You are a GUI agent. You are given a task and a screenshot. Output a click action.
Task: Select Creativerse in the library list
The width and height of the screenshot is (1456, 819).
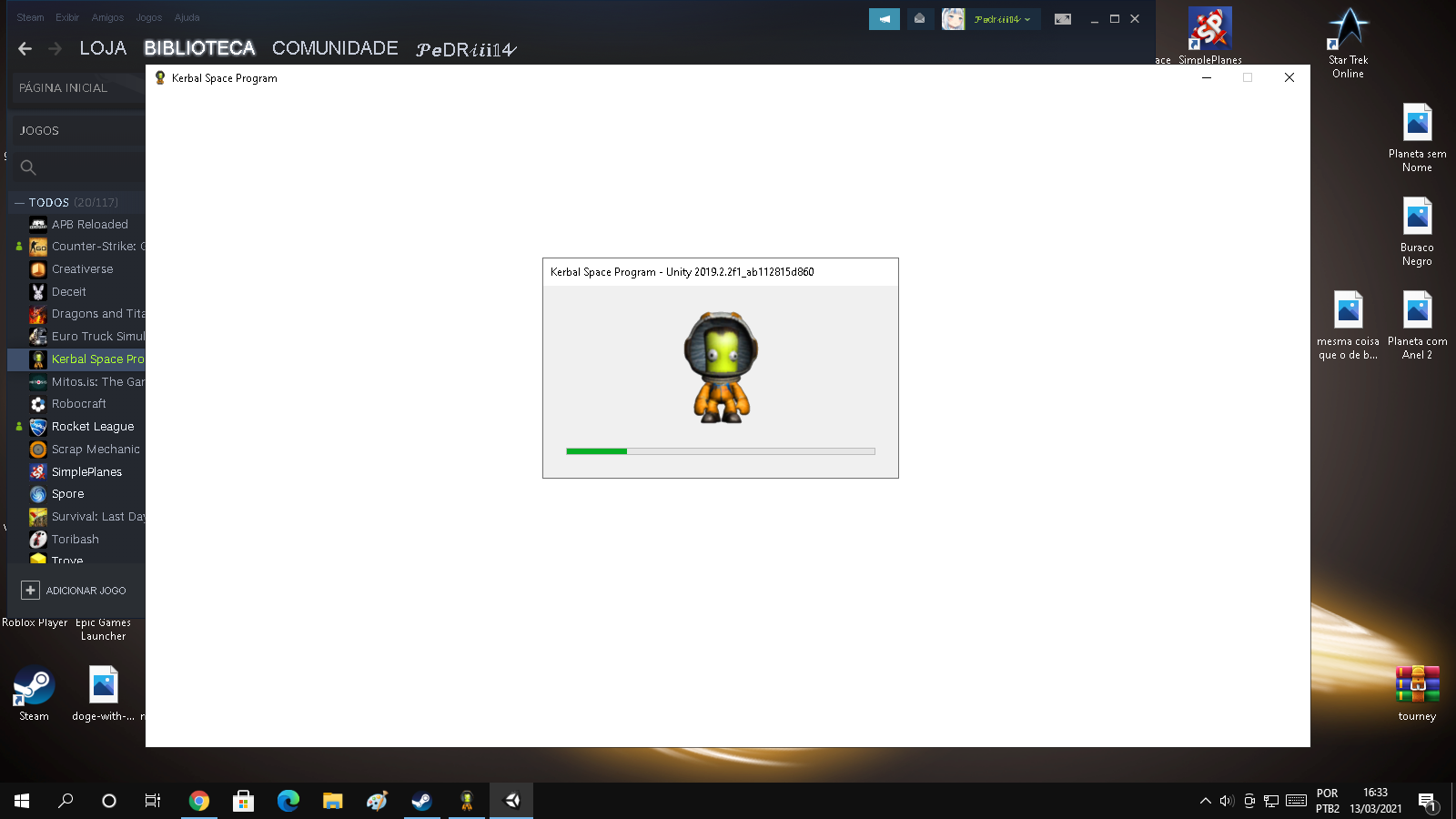click(82, 269)
